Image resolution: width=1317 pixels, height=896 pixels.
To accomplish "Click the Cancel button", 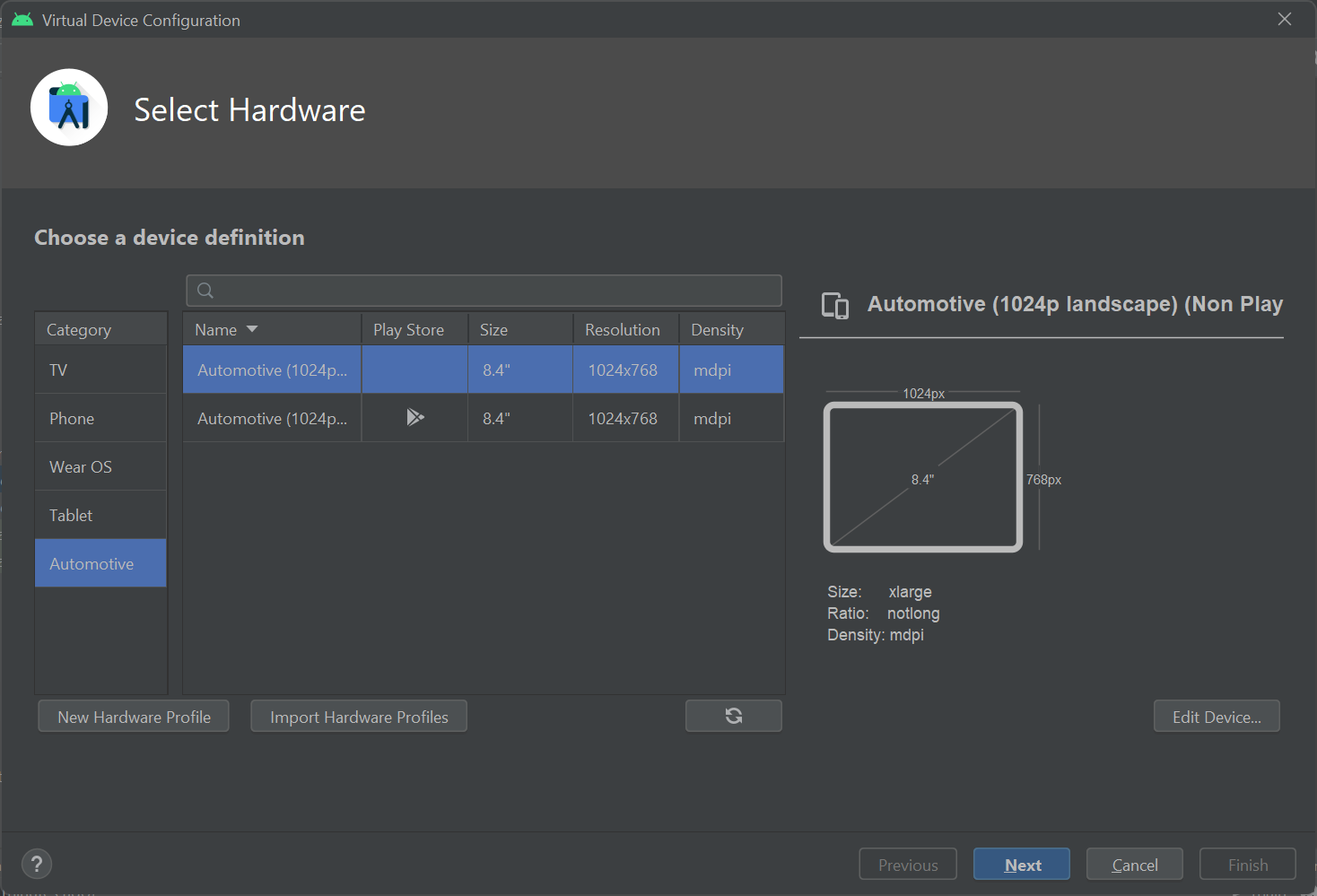I will click(x=1135, y=865).
